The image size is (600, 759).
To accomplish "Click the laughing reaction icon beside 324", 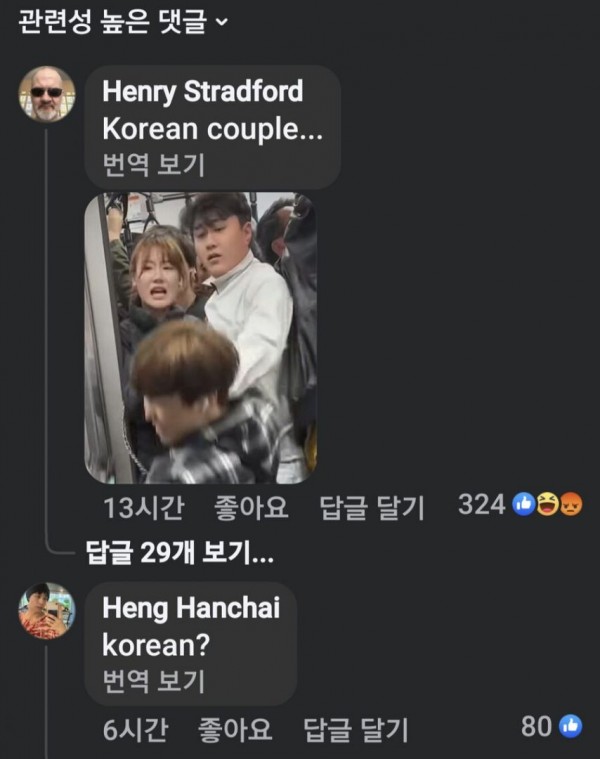I will [547, 504].
